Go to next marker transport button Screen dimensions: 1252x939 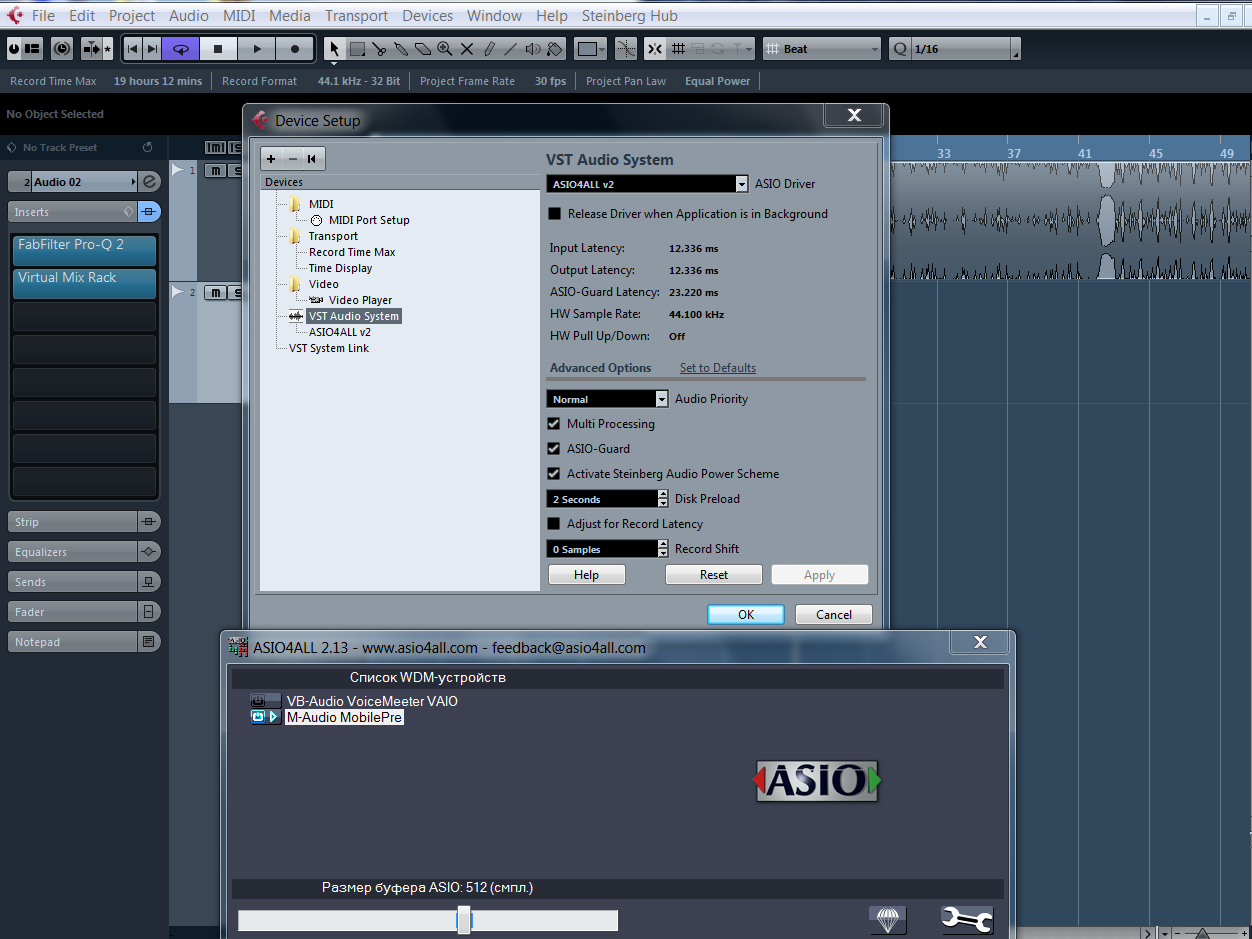[152, 48]
